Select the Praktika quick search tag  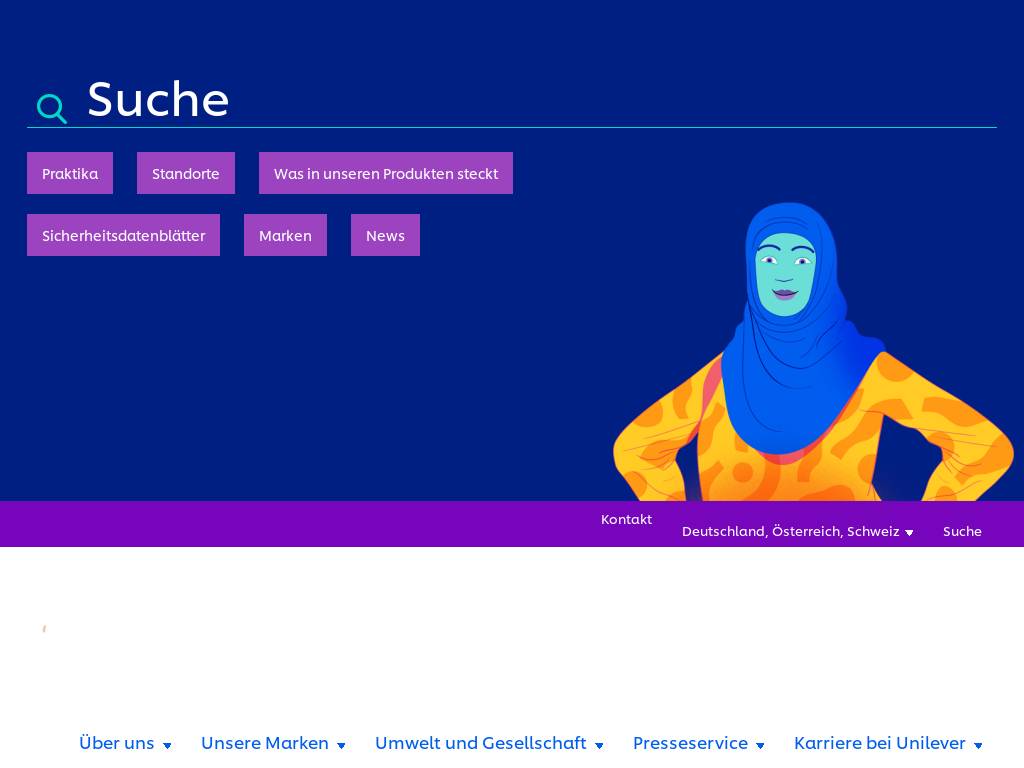click(x=70, y=173)
